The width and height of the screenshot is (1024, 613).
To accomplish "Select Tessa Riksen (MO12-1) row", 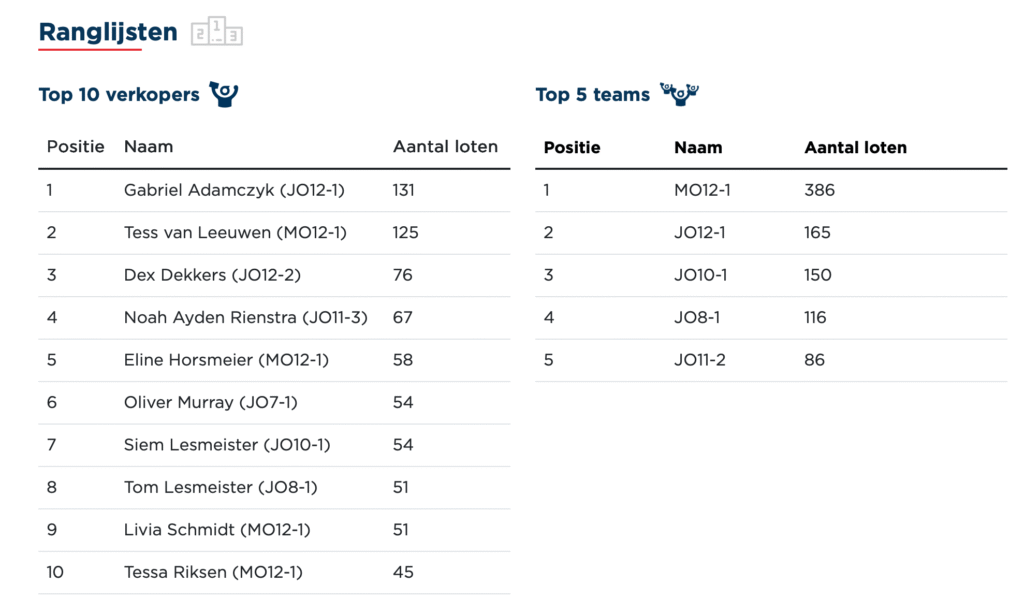I will (213, 573).
